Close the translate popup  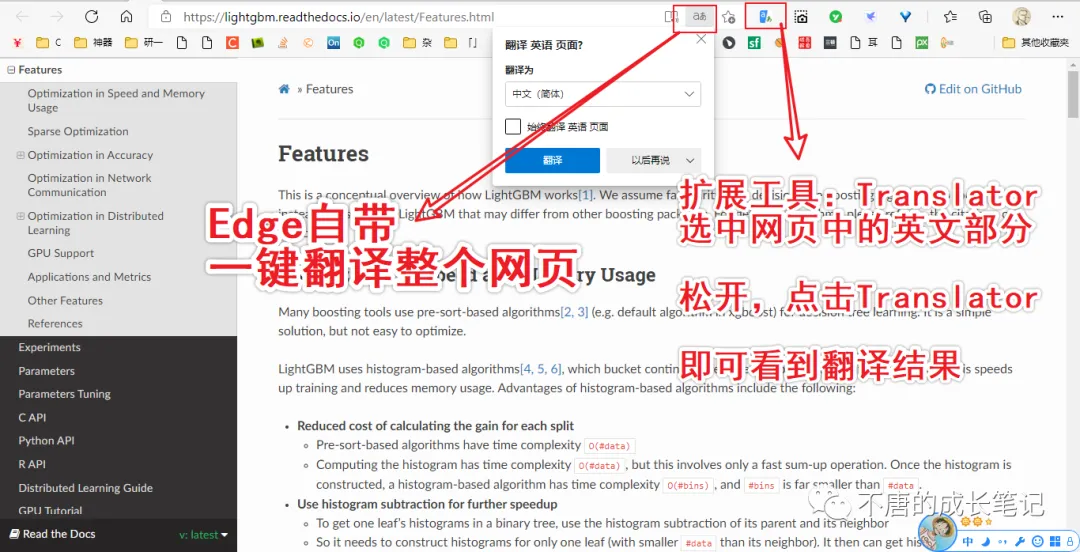(701, 39)
